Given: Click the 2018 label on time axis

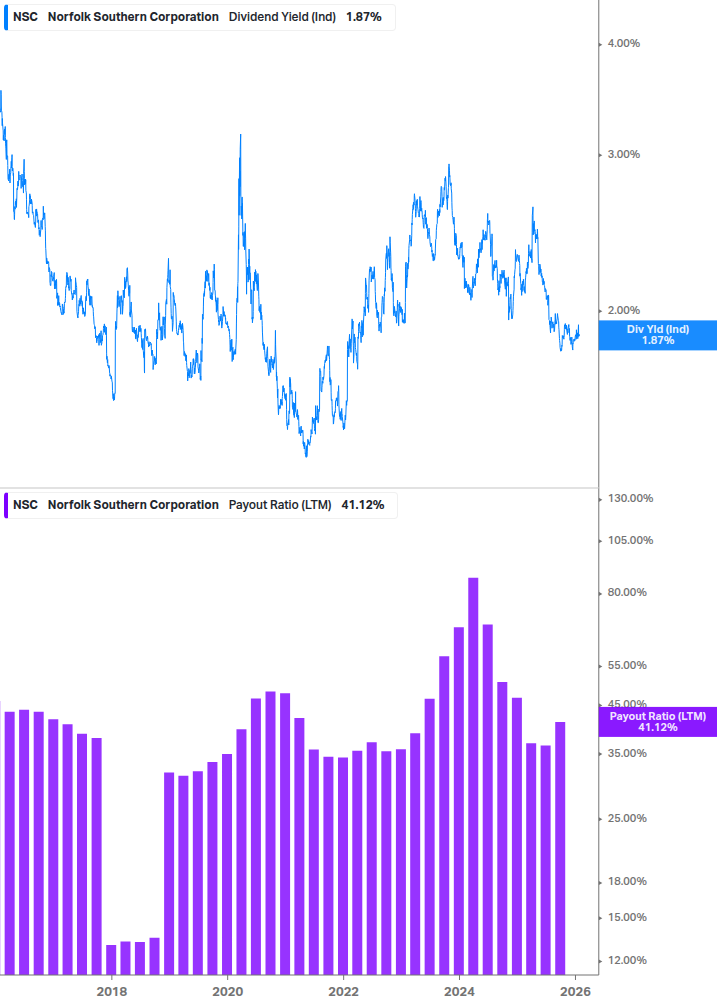Looking at the screenshot, I should pos(112,990).
